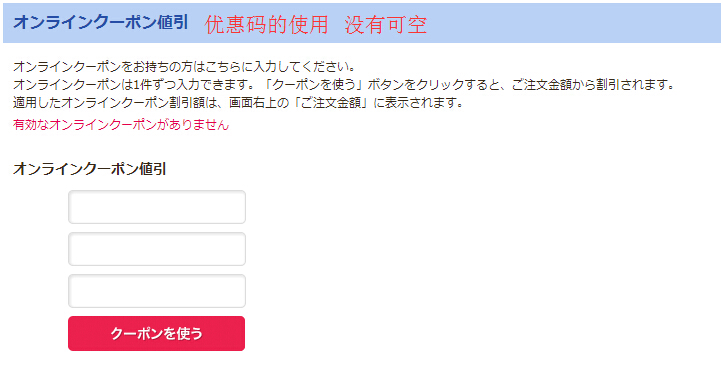Click the blue header title オンラインクーポン値引
Image resolution: width=721 pixels, height=366 pixels.
[100, 23]
